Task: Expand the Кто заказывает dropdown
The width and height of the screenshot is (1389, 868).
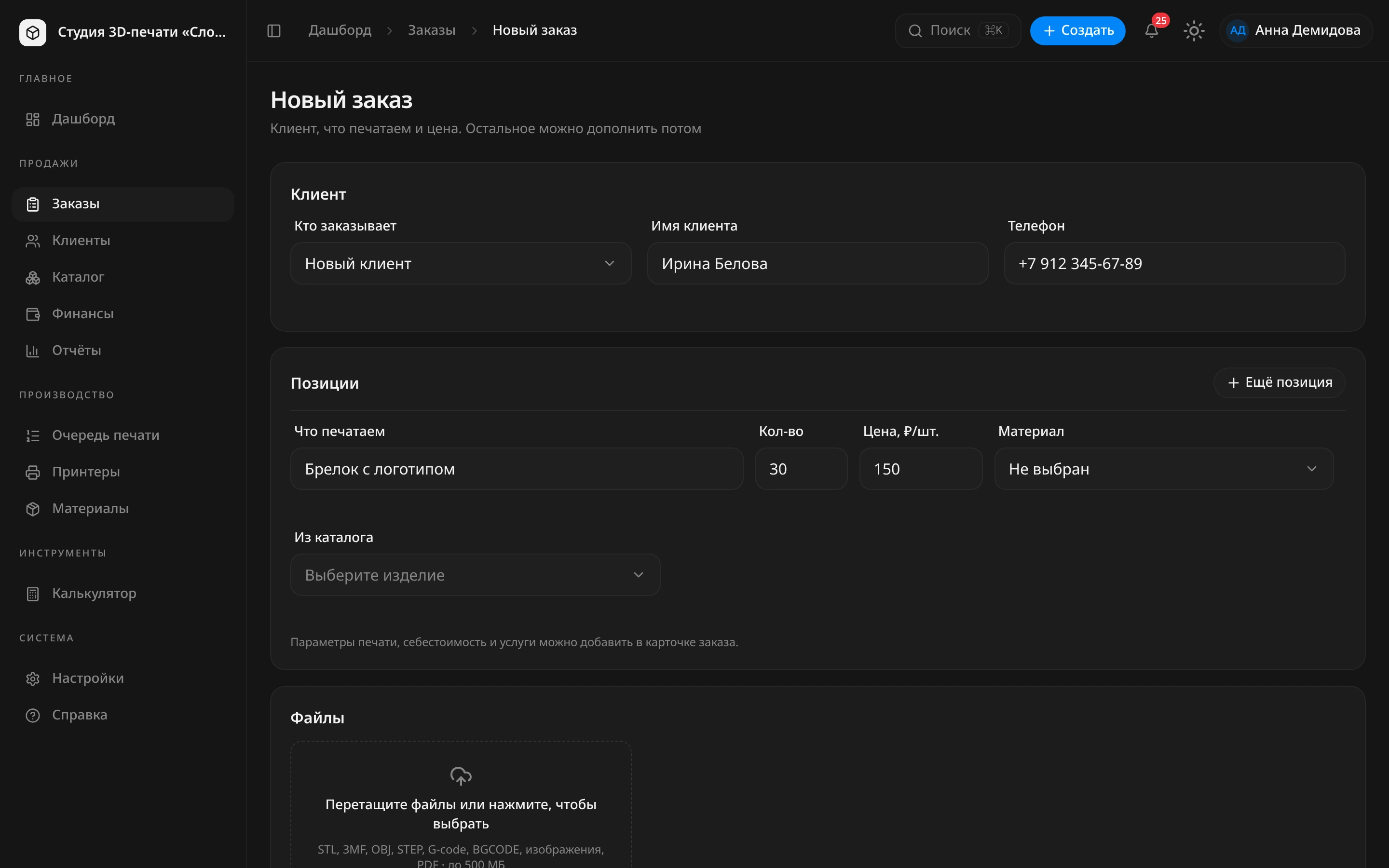Action: point(461,263)
